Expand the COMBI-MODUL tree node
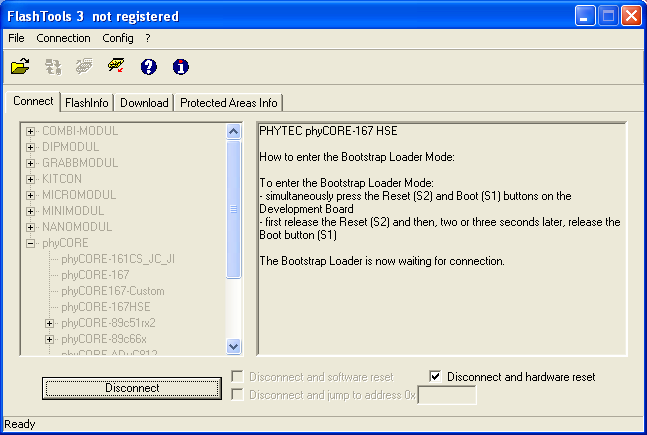Screen dimensions: 647x435 point(30,131)
